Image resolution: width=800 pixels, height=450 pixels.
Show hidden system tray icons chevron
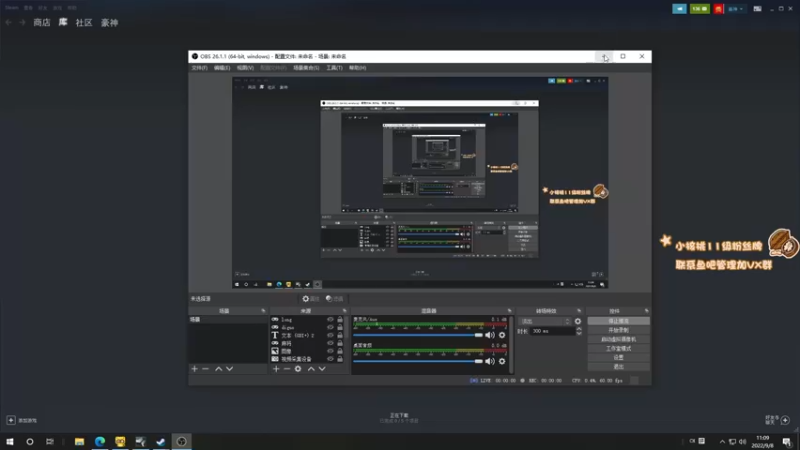click(722, 442)
